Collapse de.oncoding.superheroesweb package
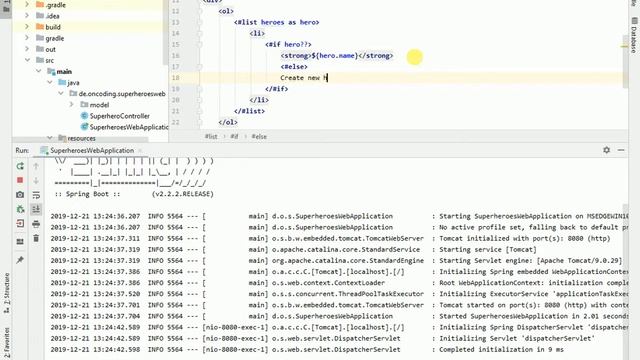The image size is (640, 360). [x=60, y=93]
